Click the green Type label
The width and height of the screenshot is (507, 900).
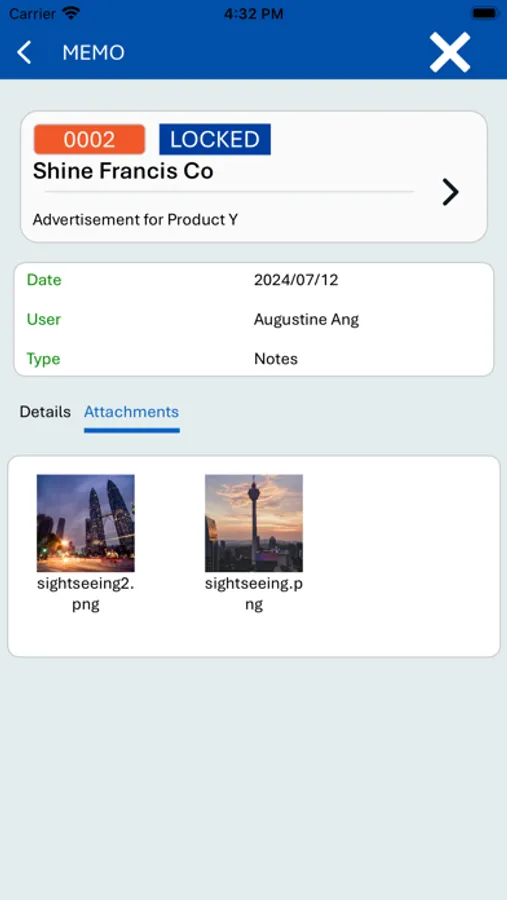point(44,359)
